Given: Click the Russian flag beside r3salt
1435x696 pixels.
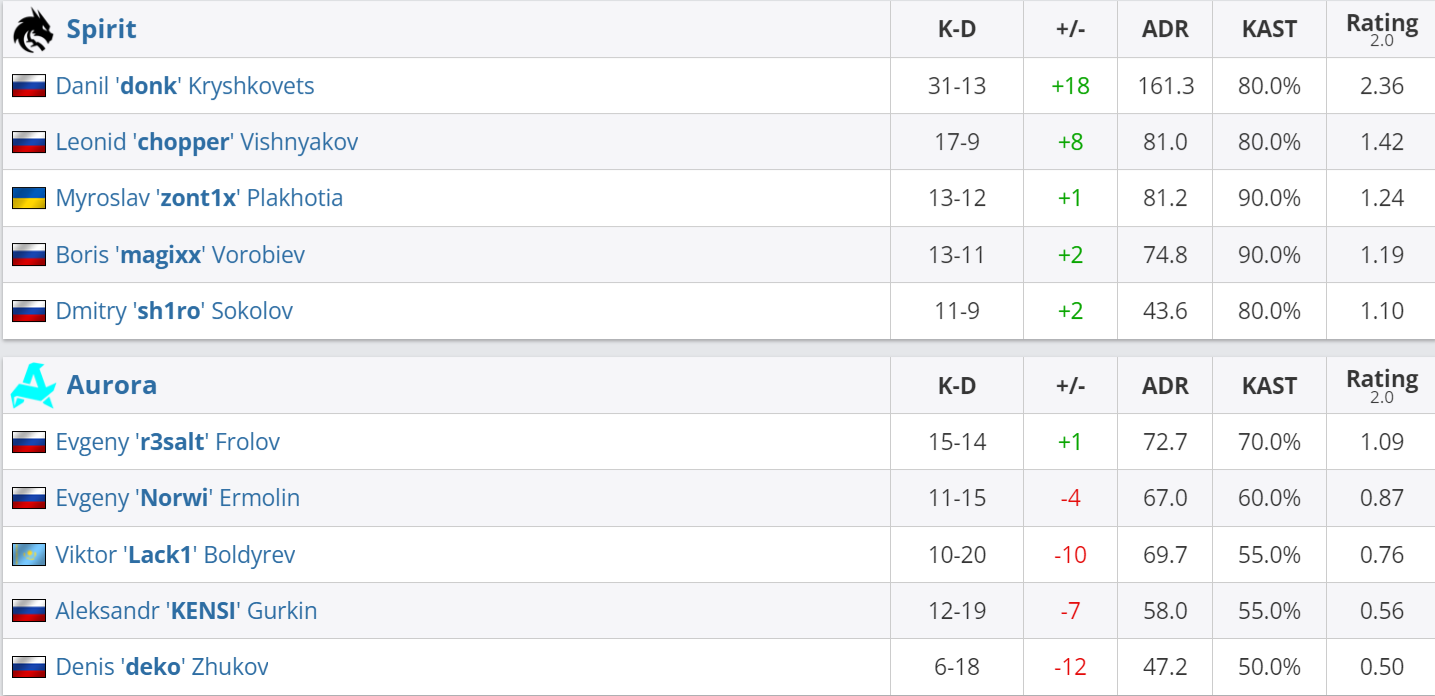Looking at the screenshot, I should (29, 442).
